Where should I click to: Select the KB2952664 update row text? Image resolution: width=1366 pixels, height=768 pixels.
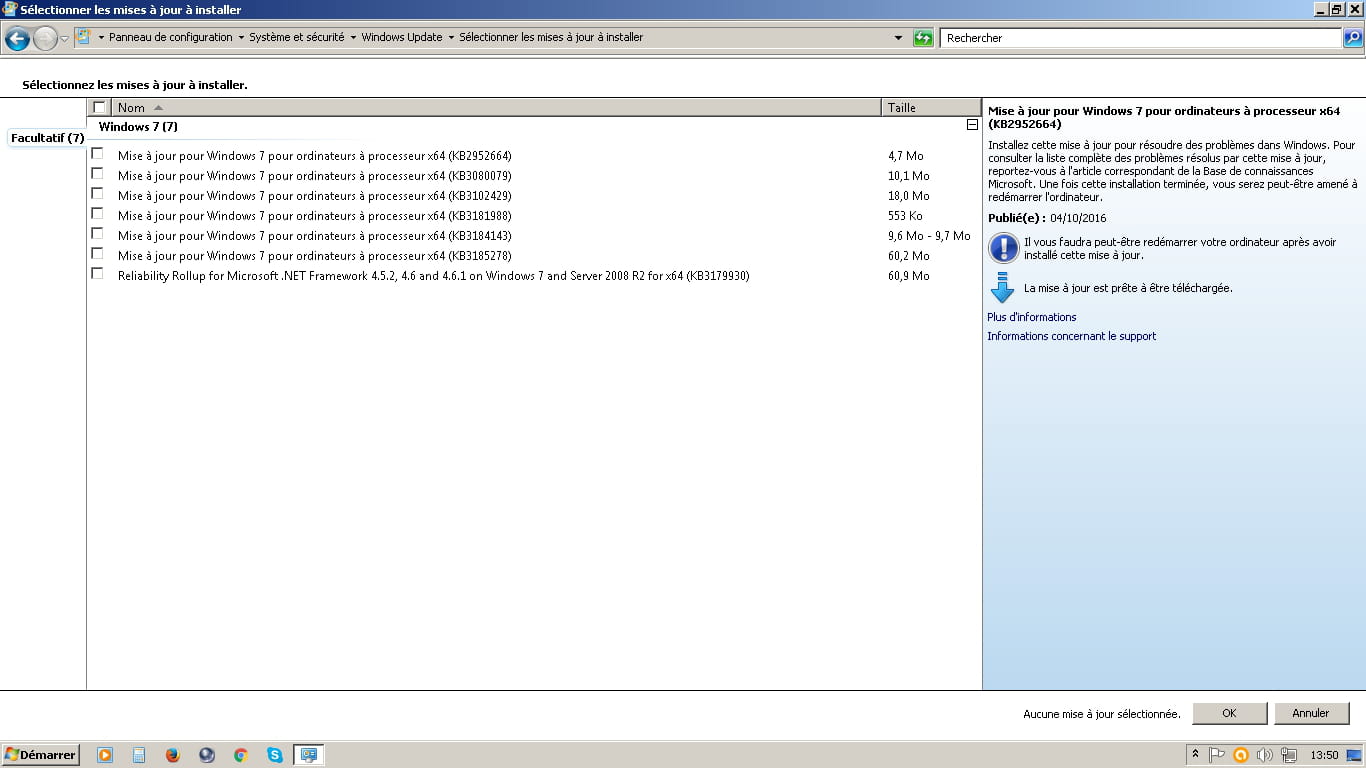[314, 156]
